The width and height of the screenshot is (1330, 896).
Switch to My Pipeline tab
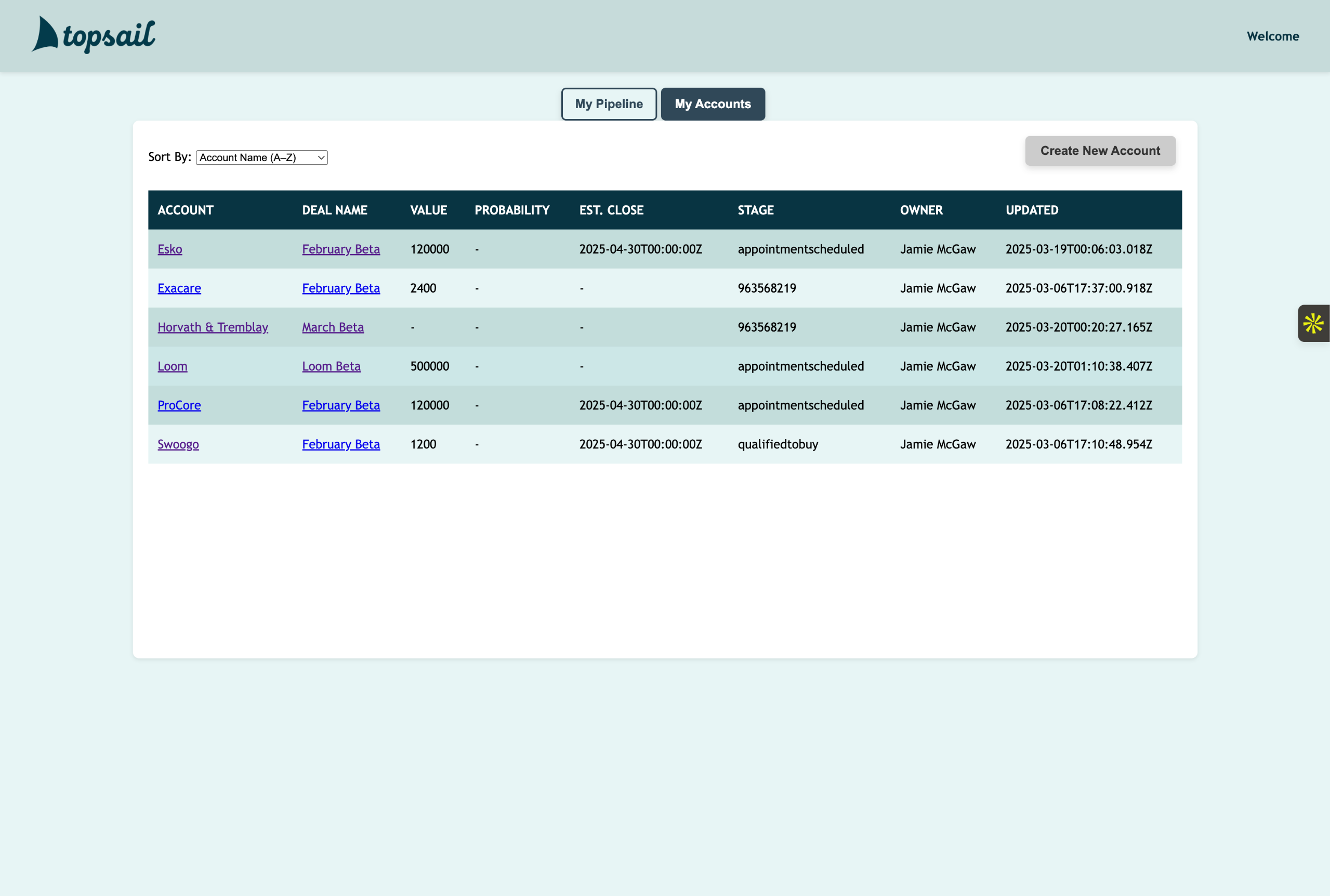click(609, 104)
